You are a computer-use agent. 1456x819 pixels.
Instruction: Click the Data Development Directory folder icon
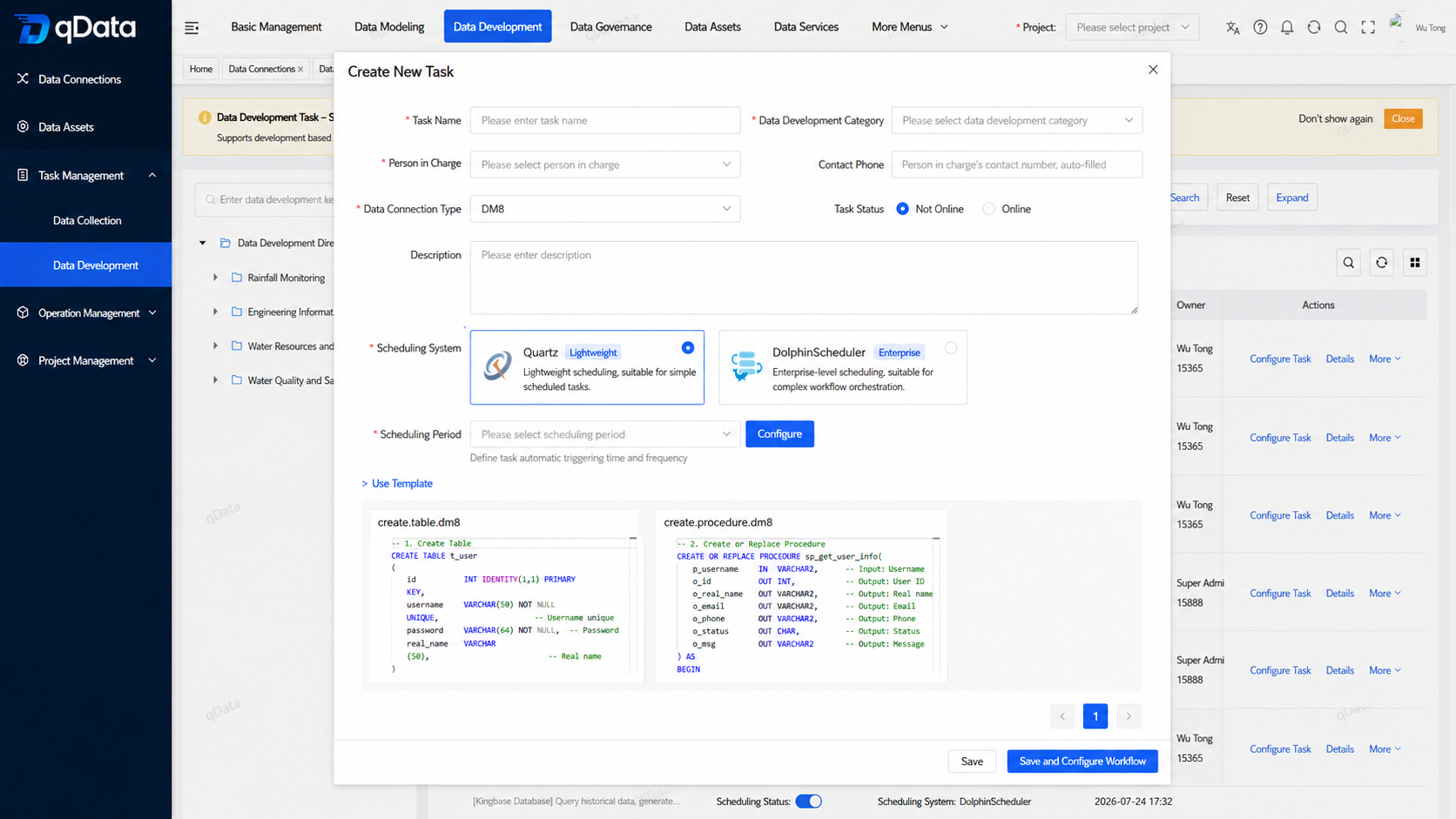click(x=225, y=243)
